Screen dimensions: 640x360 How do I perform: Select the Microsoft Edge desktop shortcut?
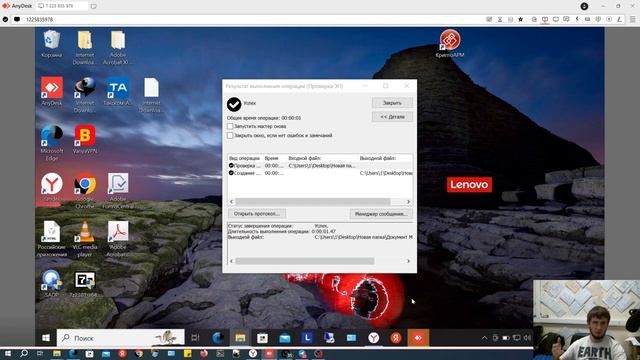pyautogui.click(x=51, y=143)
